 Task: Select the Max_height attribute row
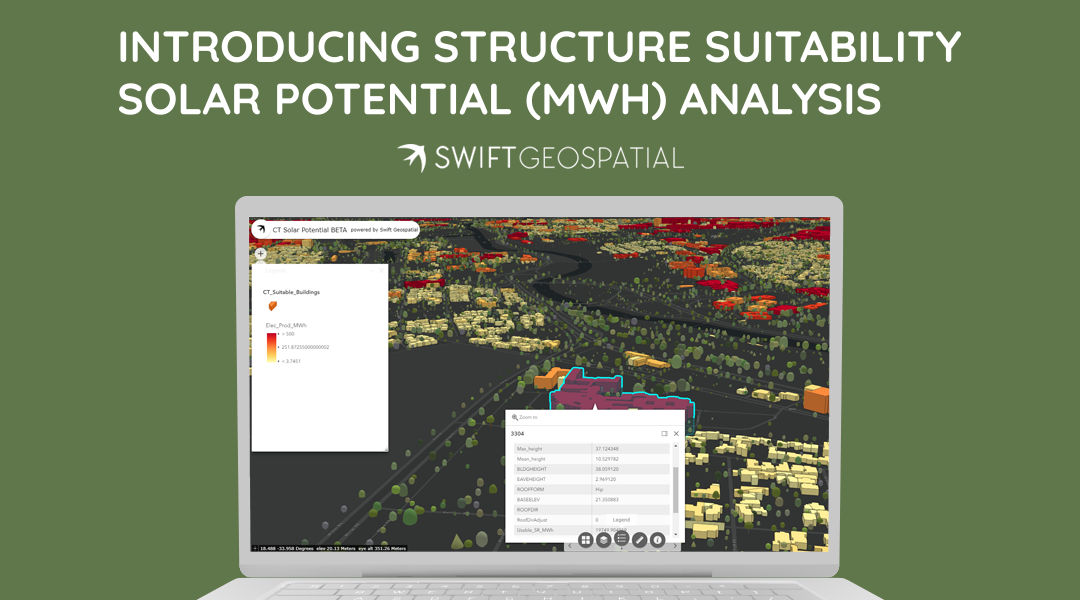point(592,448)
